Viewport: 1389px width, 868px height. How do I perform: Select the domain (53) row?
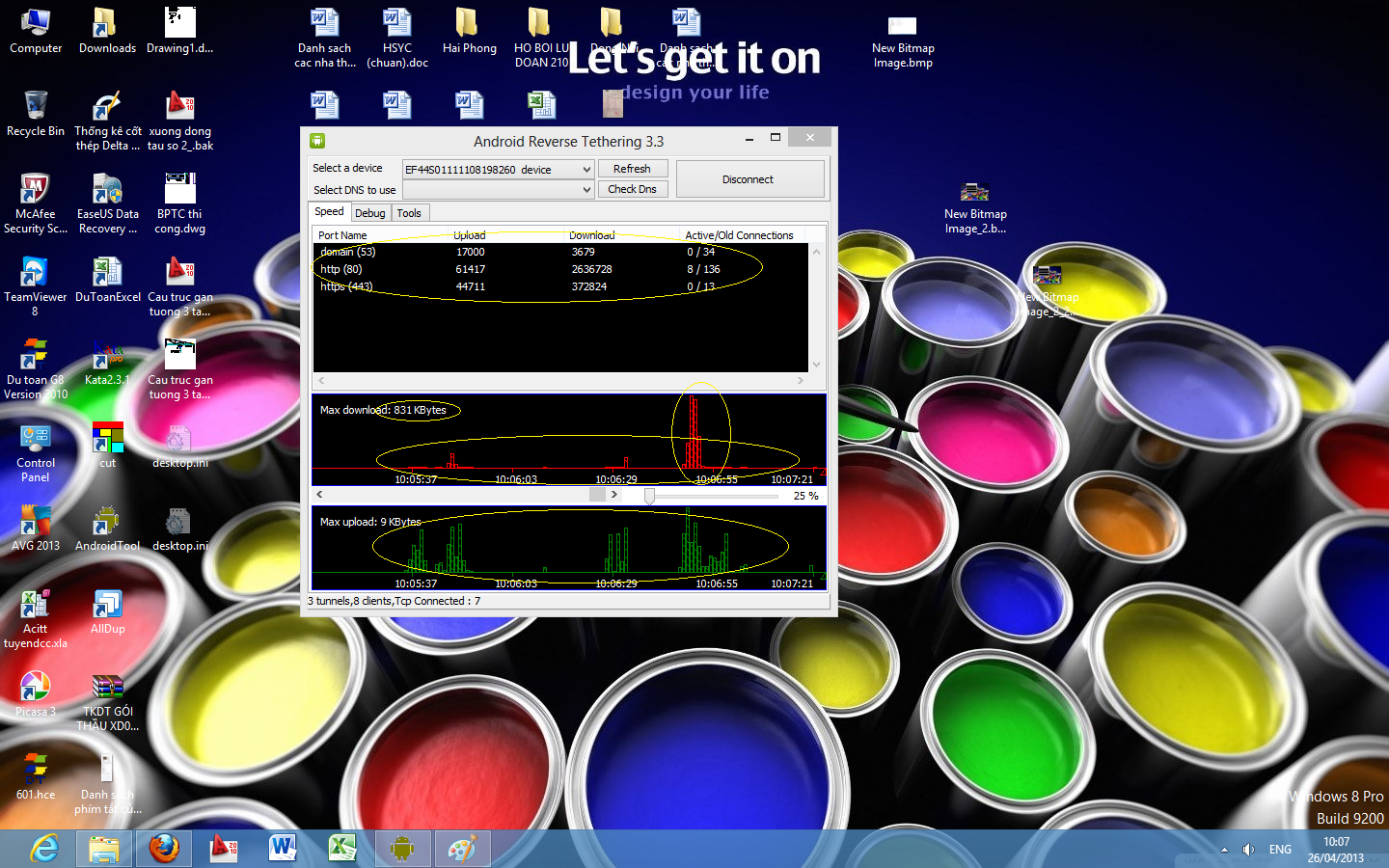tap(560, 252)
